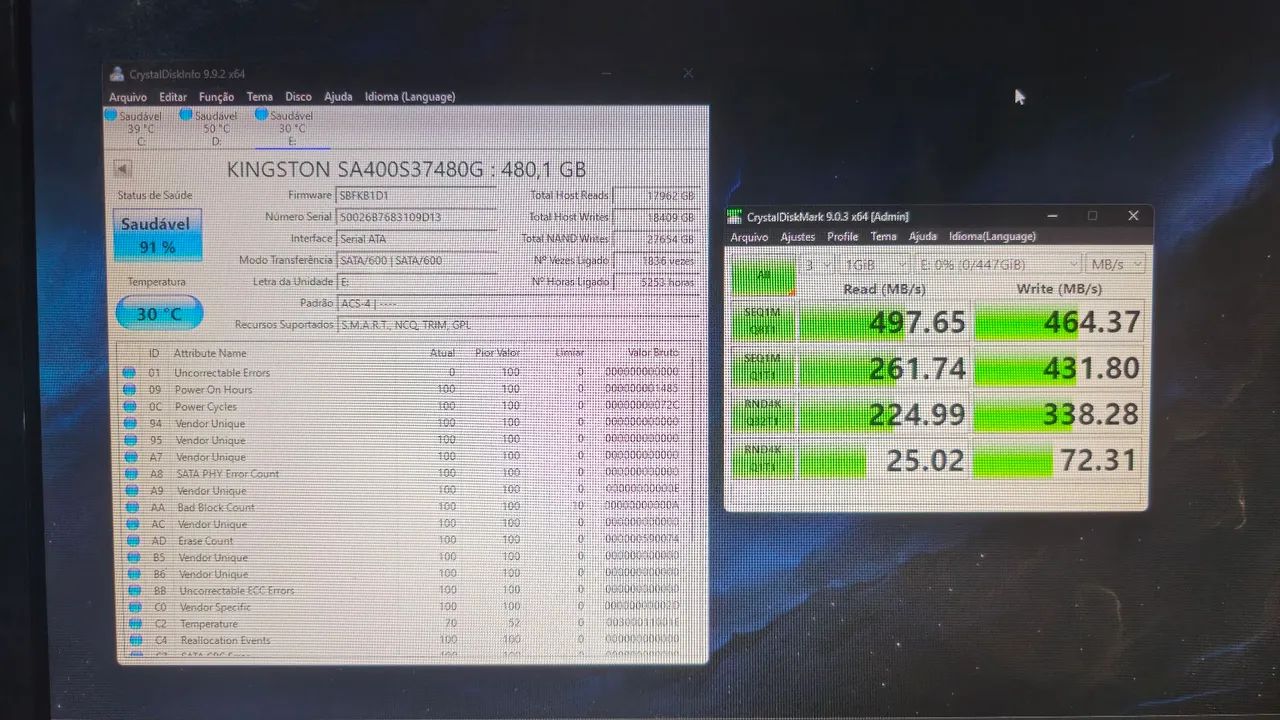Run the SEQ1M Q8T1 test

click(x=763, y=320)
